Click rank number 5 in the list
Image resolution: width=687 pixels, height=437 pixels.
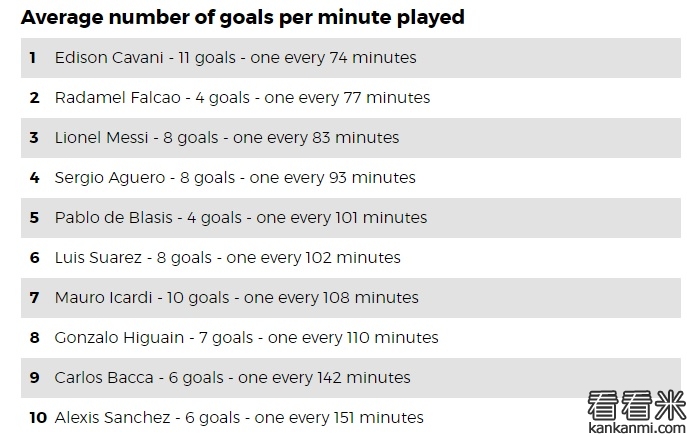pos(34,218)
